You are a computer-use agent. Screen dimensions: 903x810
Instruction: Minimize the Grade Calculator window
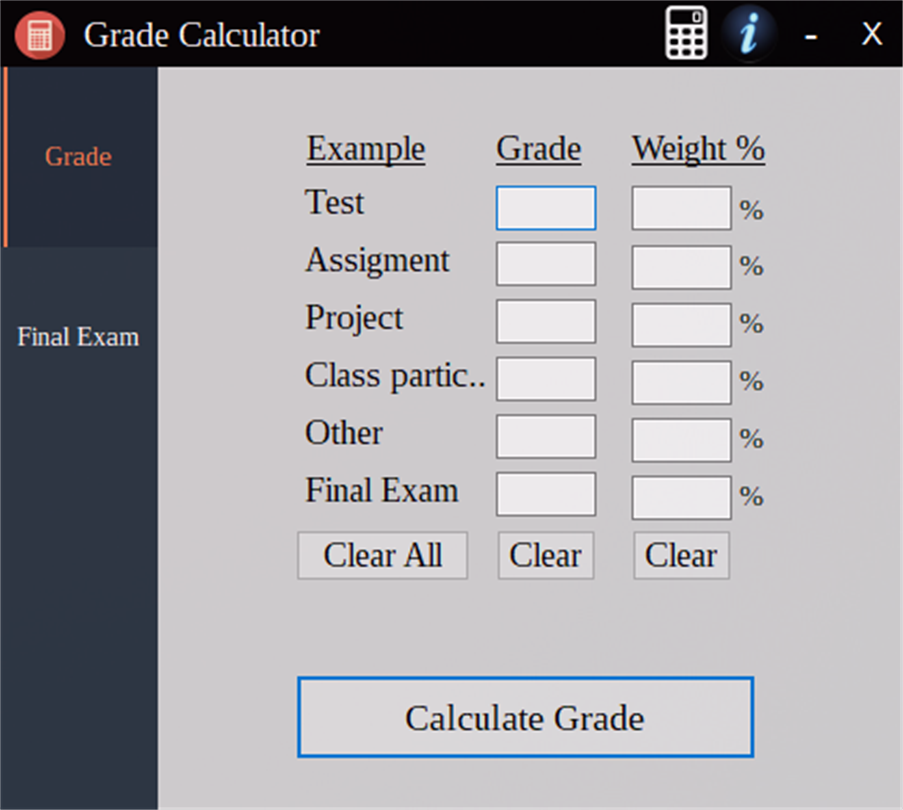(x=811, y=36)
